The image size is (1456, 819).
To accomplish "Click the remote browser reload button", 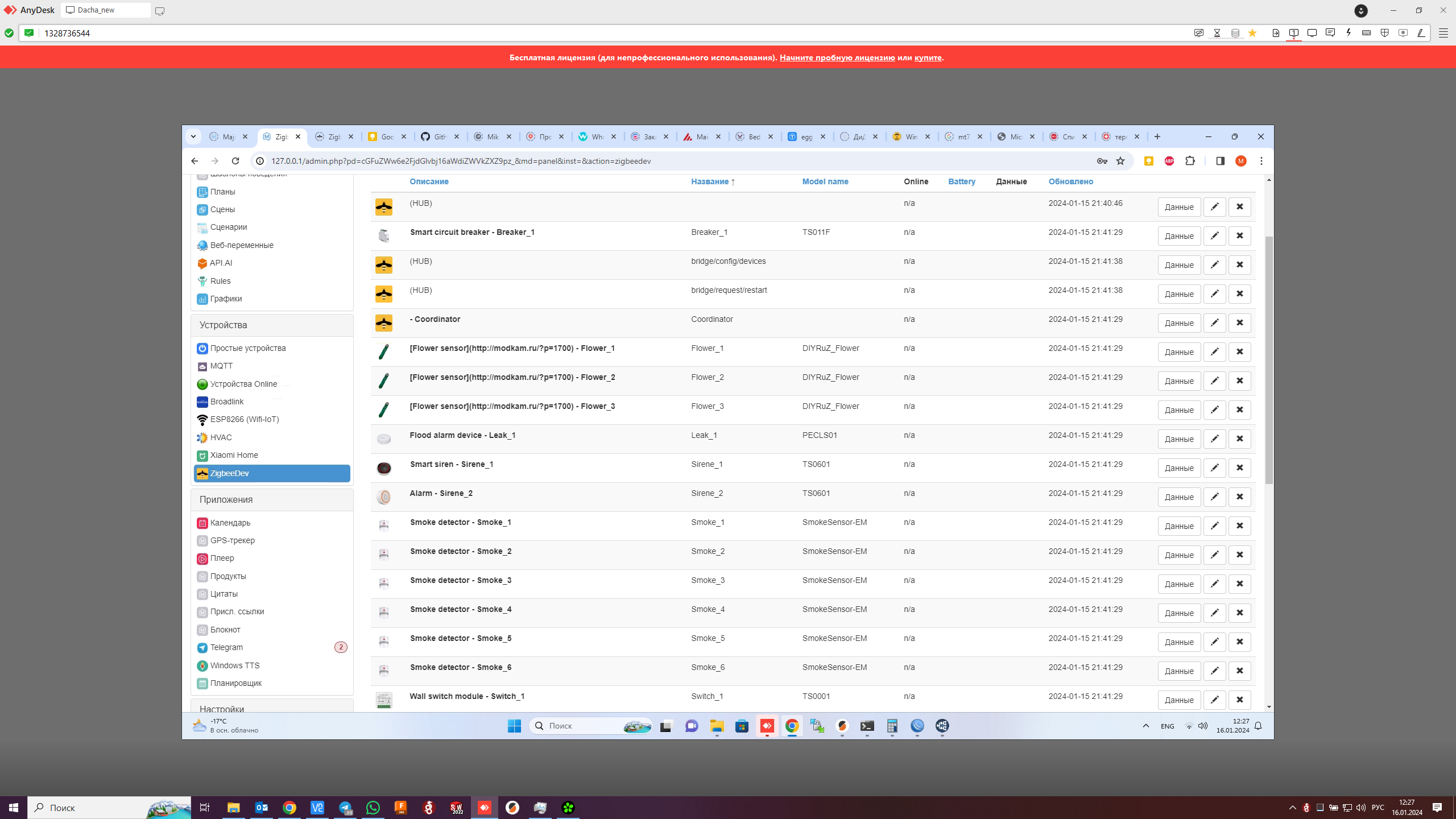I will pyautogui.click(x=235, y=161).
